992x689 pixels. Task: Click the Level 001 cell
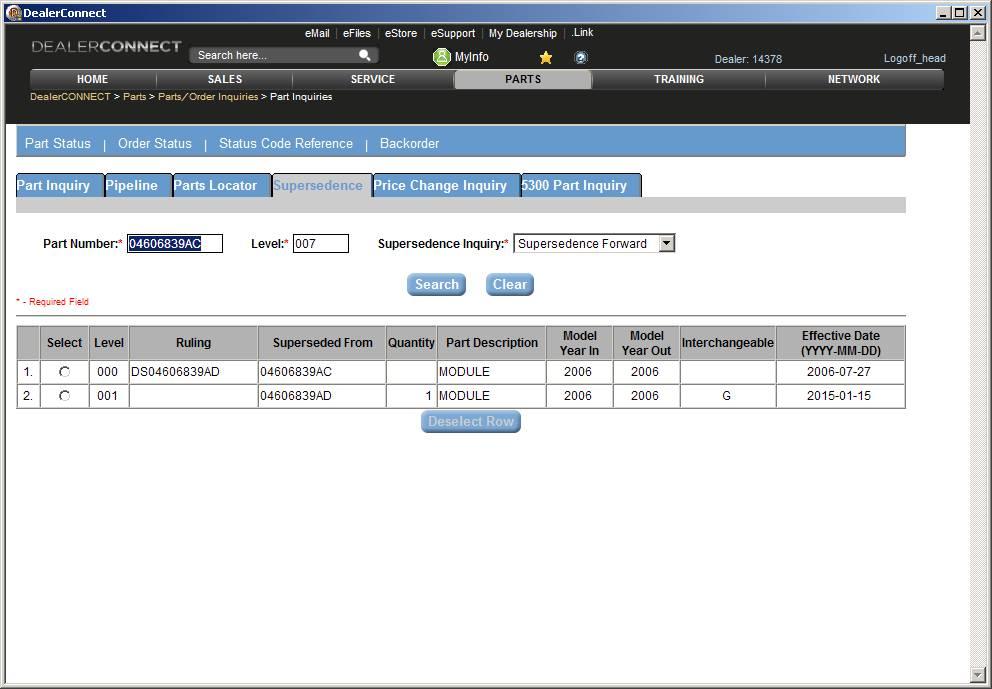click(x=108, y=396)
